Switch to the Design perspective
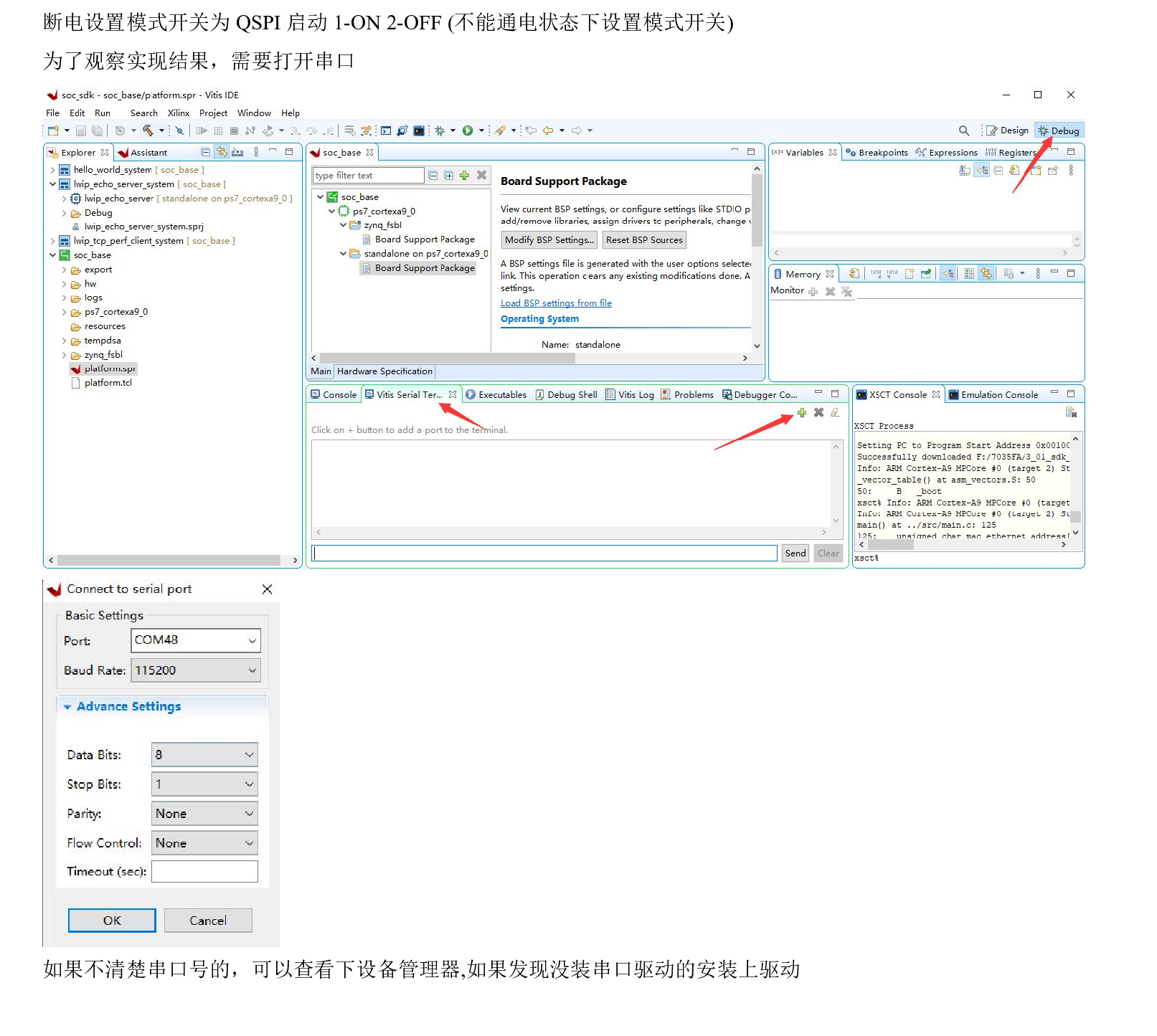Image resolution: width=1157 pixels, height=1036 pixels. point(1007,130)
